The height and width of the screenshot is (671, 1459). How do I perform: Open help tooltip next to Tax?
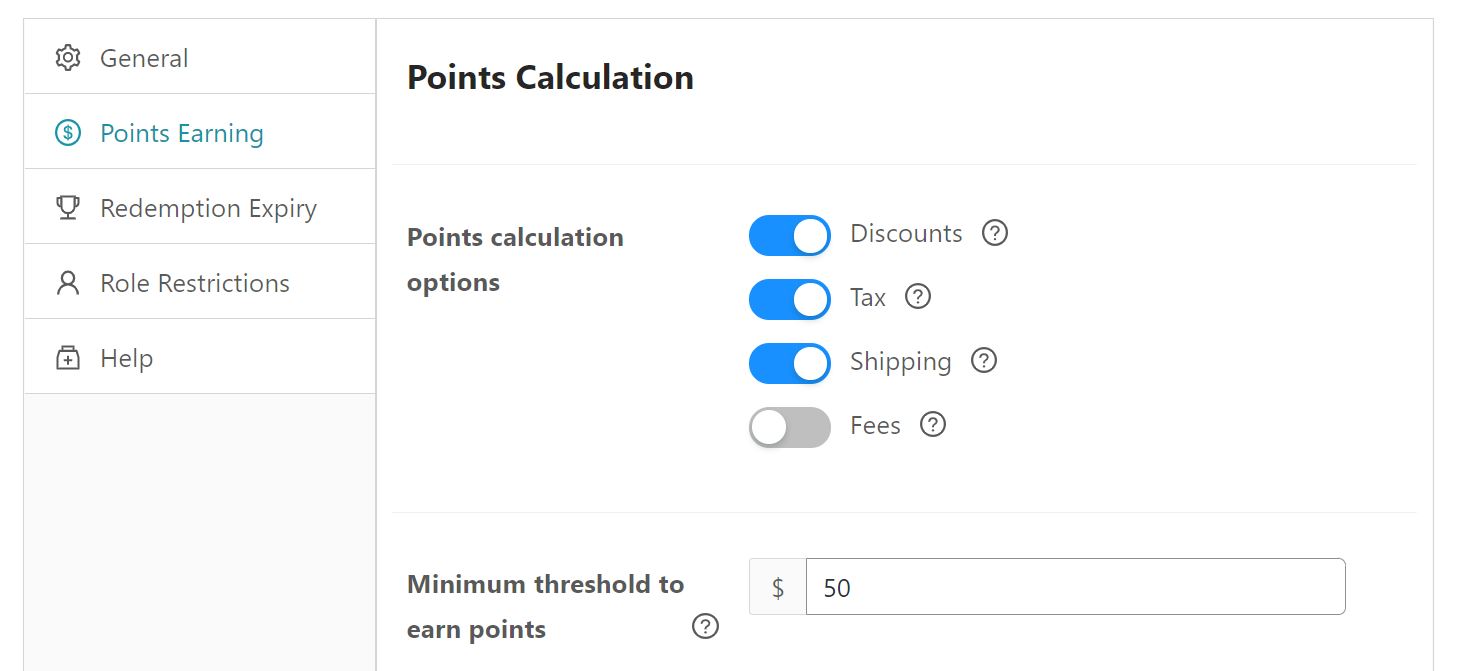917,297
